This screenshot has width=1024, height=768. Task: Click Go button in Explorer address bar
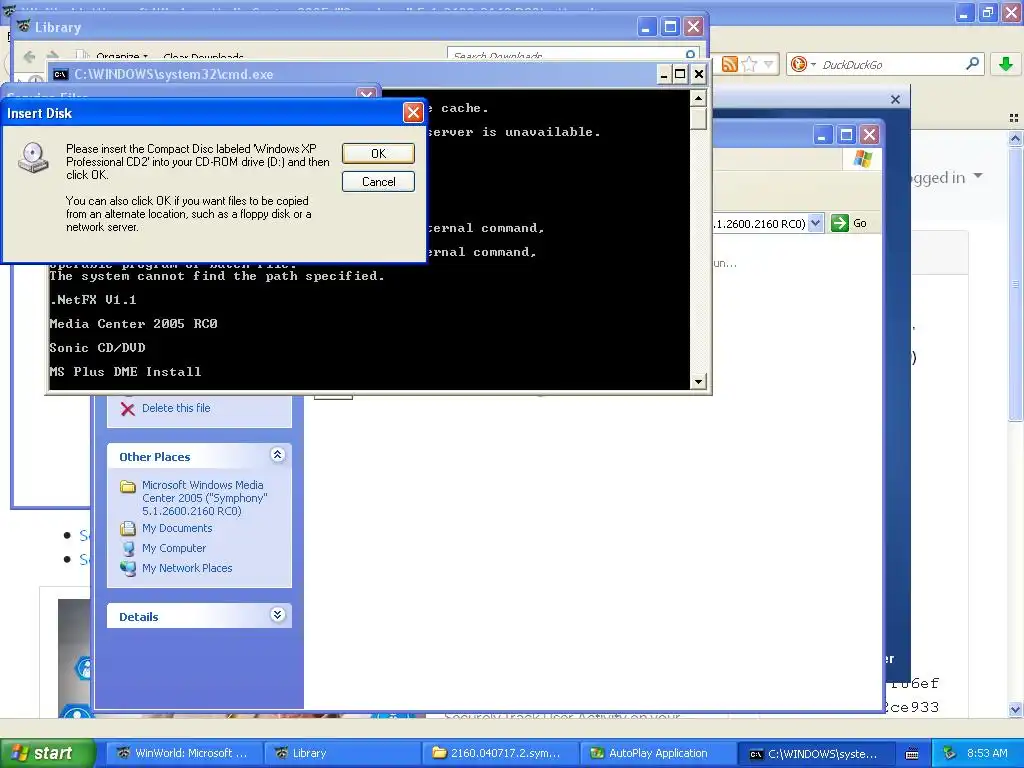(x=849, y=223)
